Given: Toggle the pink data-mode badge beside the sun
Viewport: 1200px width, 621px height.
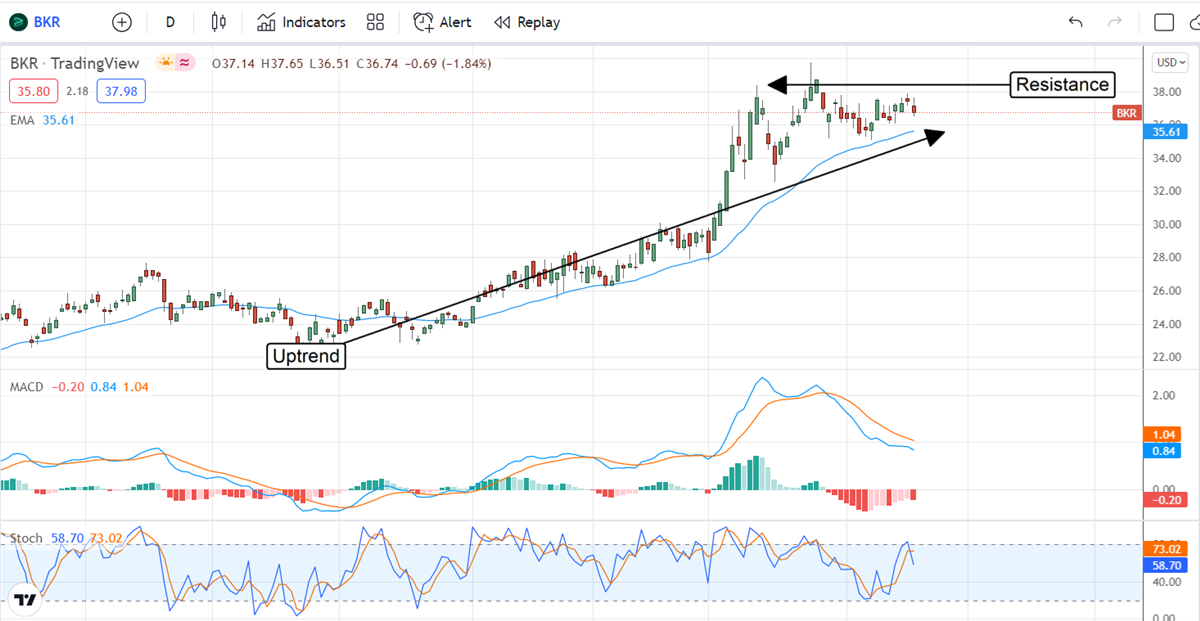Looking at the screenshot, I should [x=186, y=63].
